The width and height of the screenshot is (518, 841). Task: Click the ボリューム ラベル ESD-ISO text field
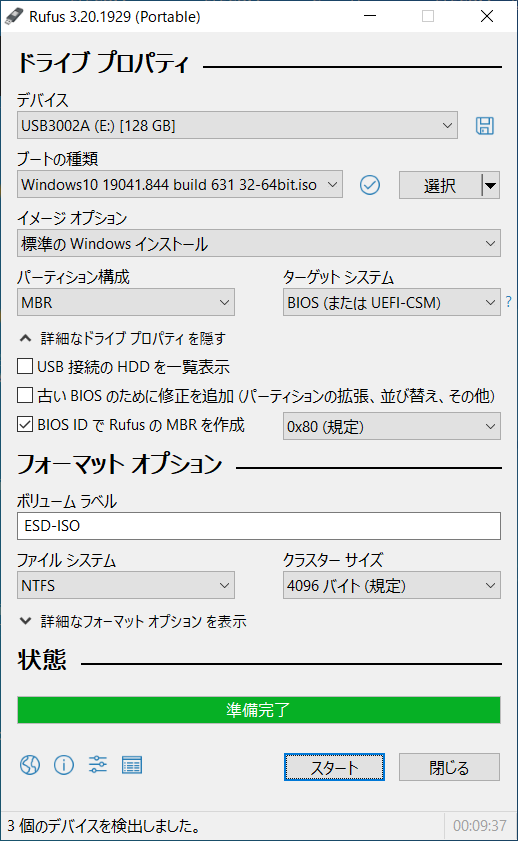pyautogui.click(x=258, y=526)
